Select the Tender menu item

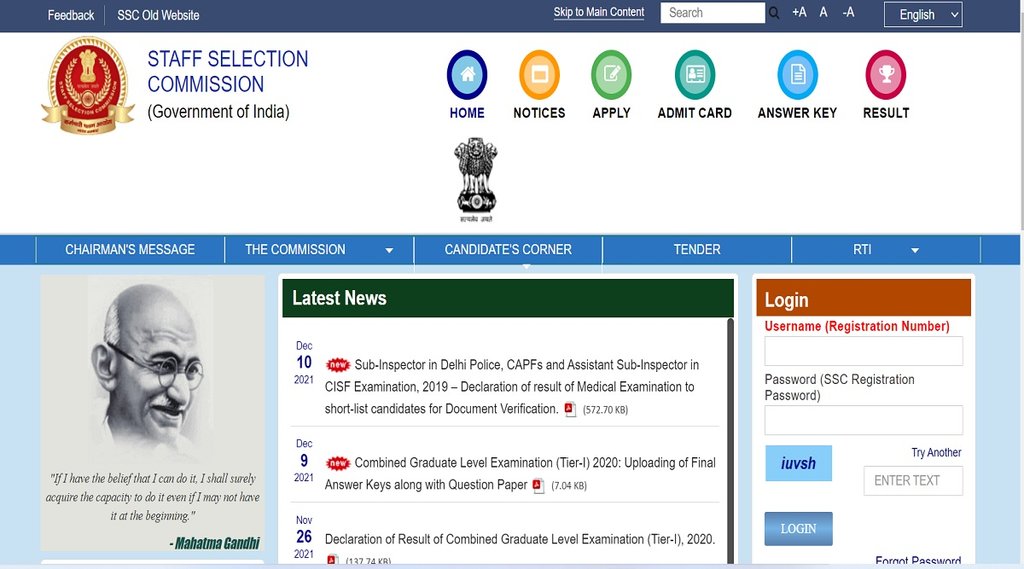pyautogui.click(x=697, y=250)
